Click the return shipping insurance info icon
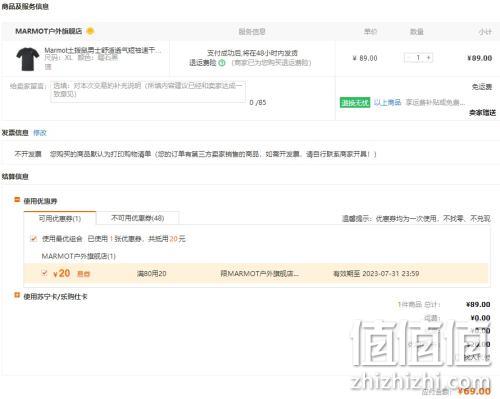The height and width of the screenshot is (399, 500). (222, 63)
